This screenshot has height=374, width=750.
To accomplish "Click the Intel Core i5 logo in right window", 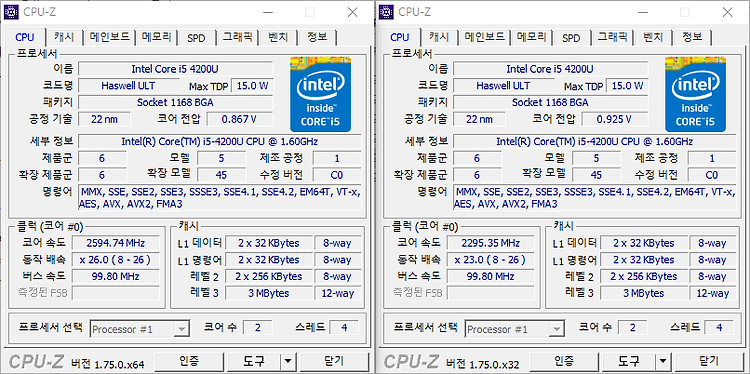I will click(695, 94).
